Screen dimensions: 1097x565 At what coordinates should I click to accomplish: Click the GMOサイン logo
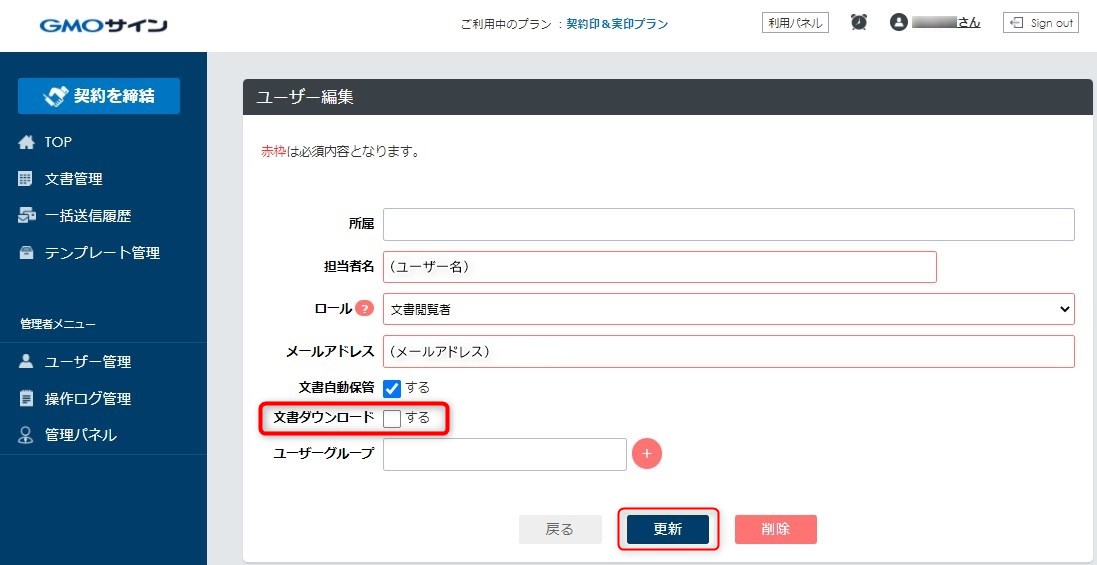[103, 24]
